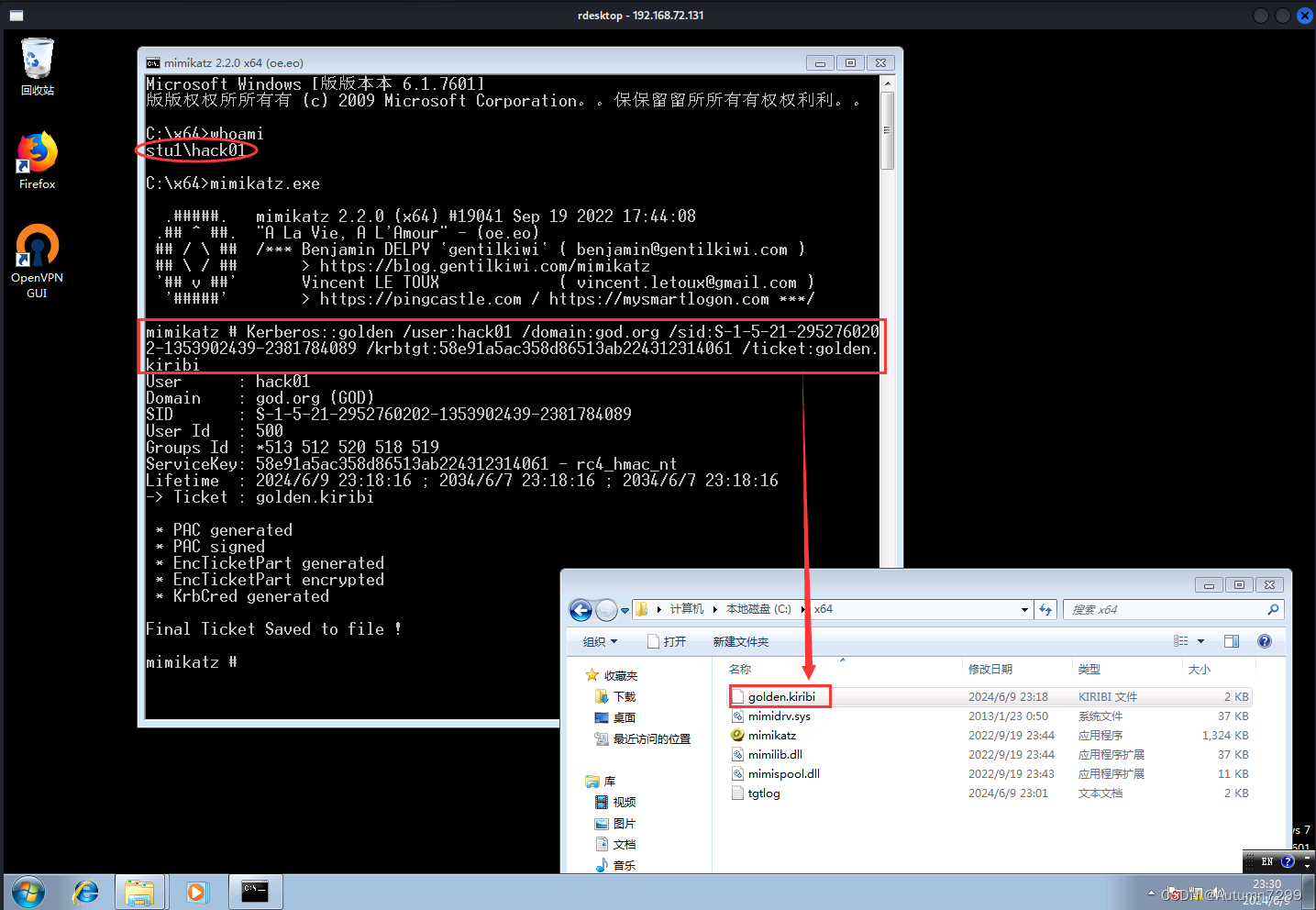
Task: Select the mimilib.dll file
Action: [x=775, y=754]
